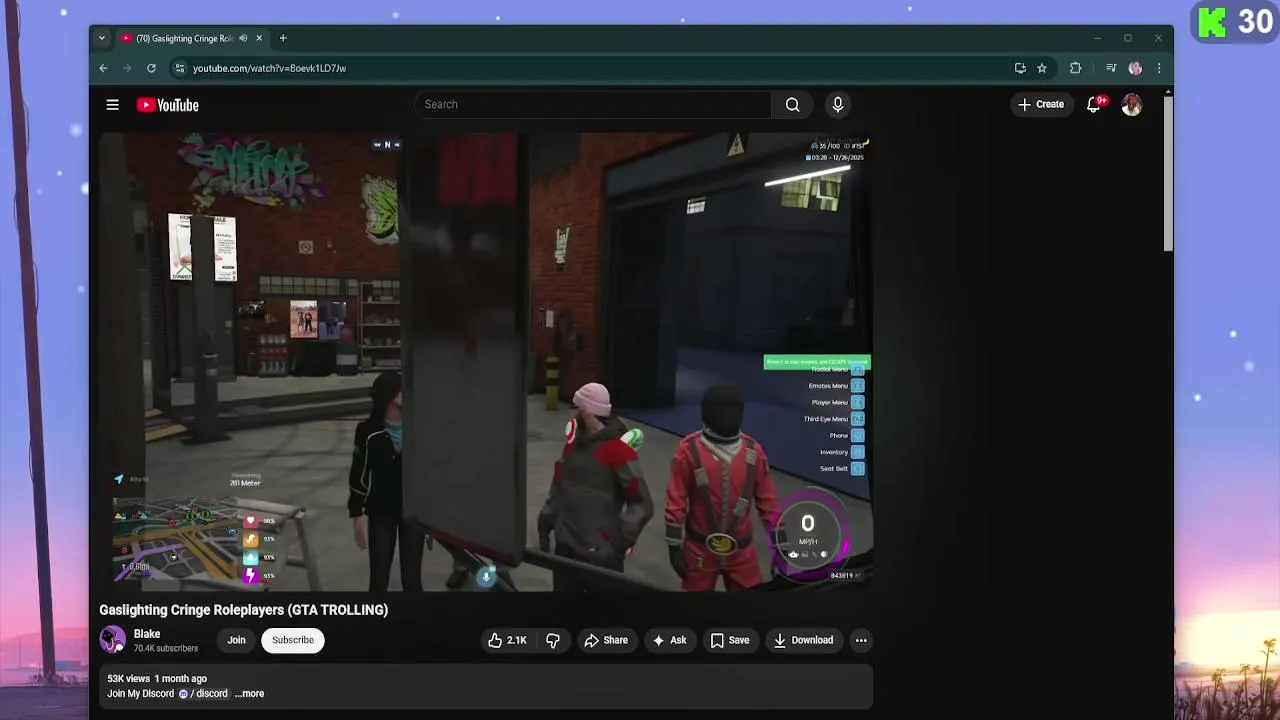Subscribe to Blake's channel
The width and height of the screenshot is (1280, 720).
[x=293, y=640]
